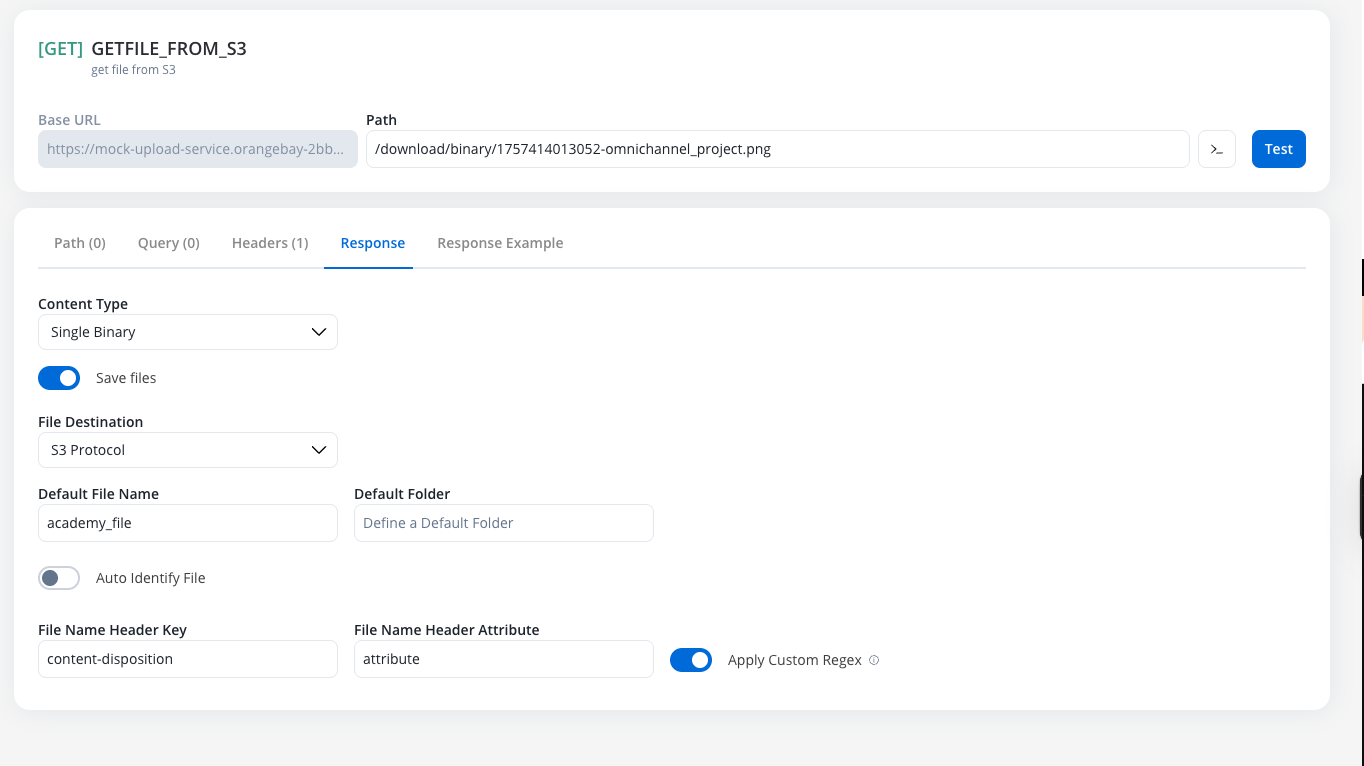Viewport: 1364px width, 766px height.
Task: Disable the Save files toggle
Action: click(x=59, y=378)
